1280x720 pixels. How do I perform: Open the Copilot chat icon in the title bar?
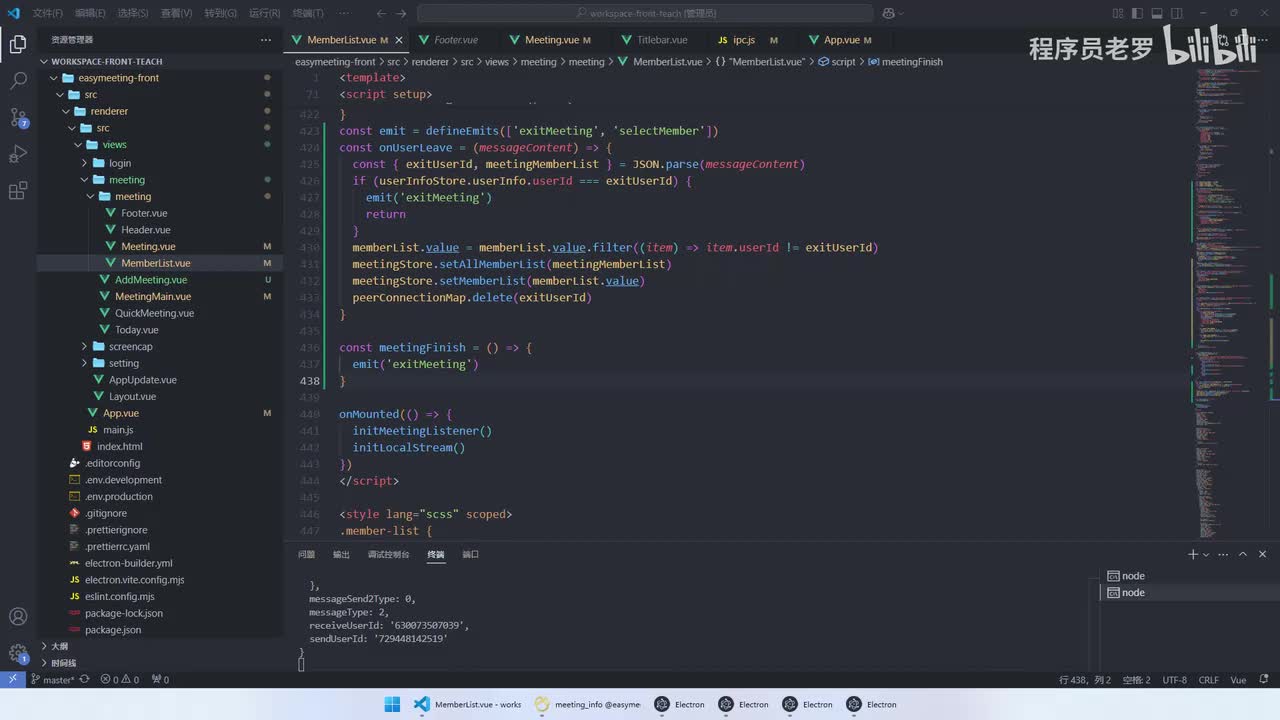coord(888,14)
